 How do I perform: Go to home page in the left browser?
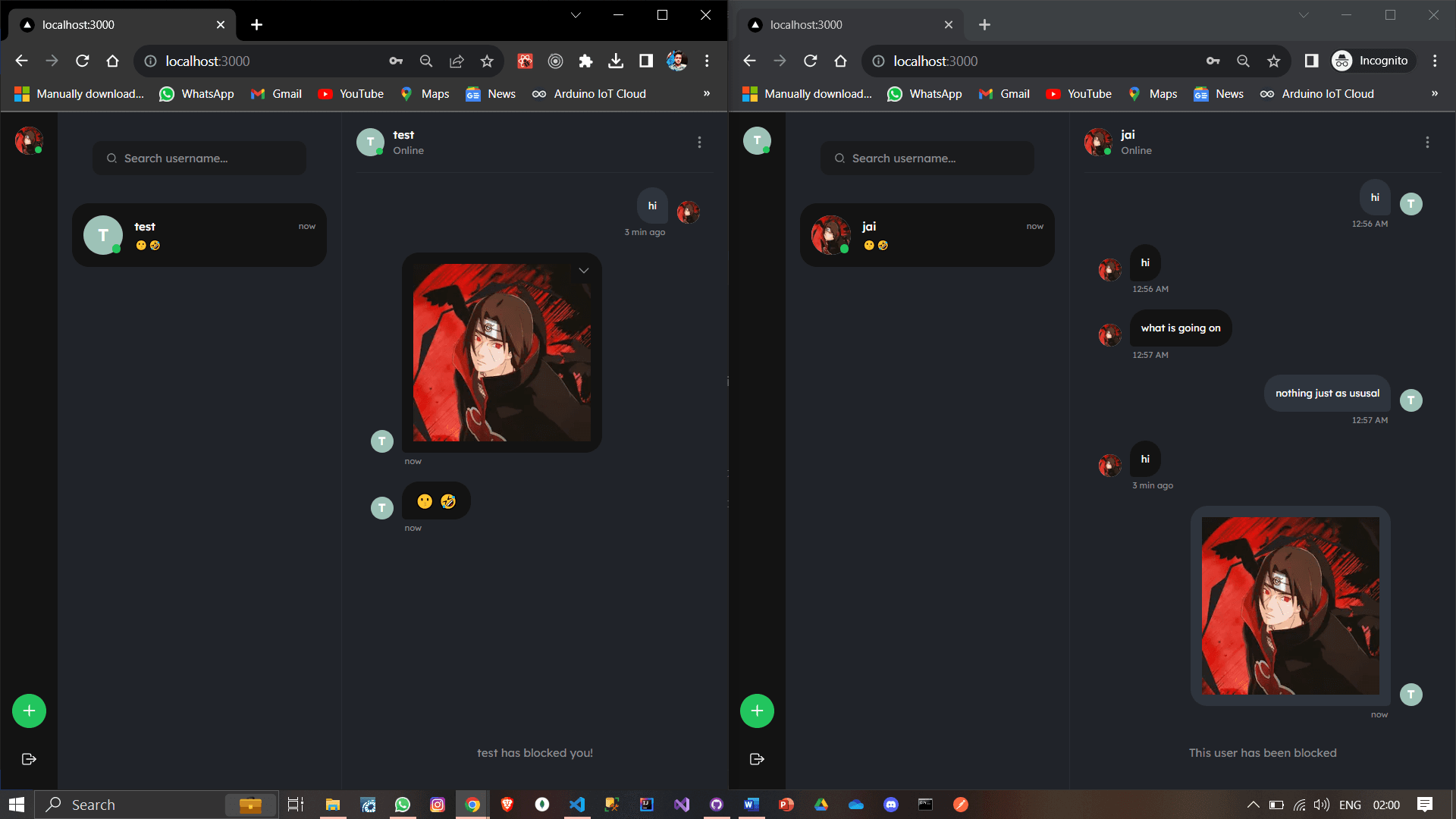coord(113,61)
